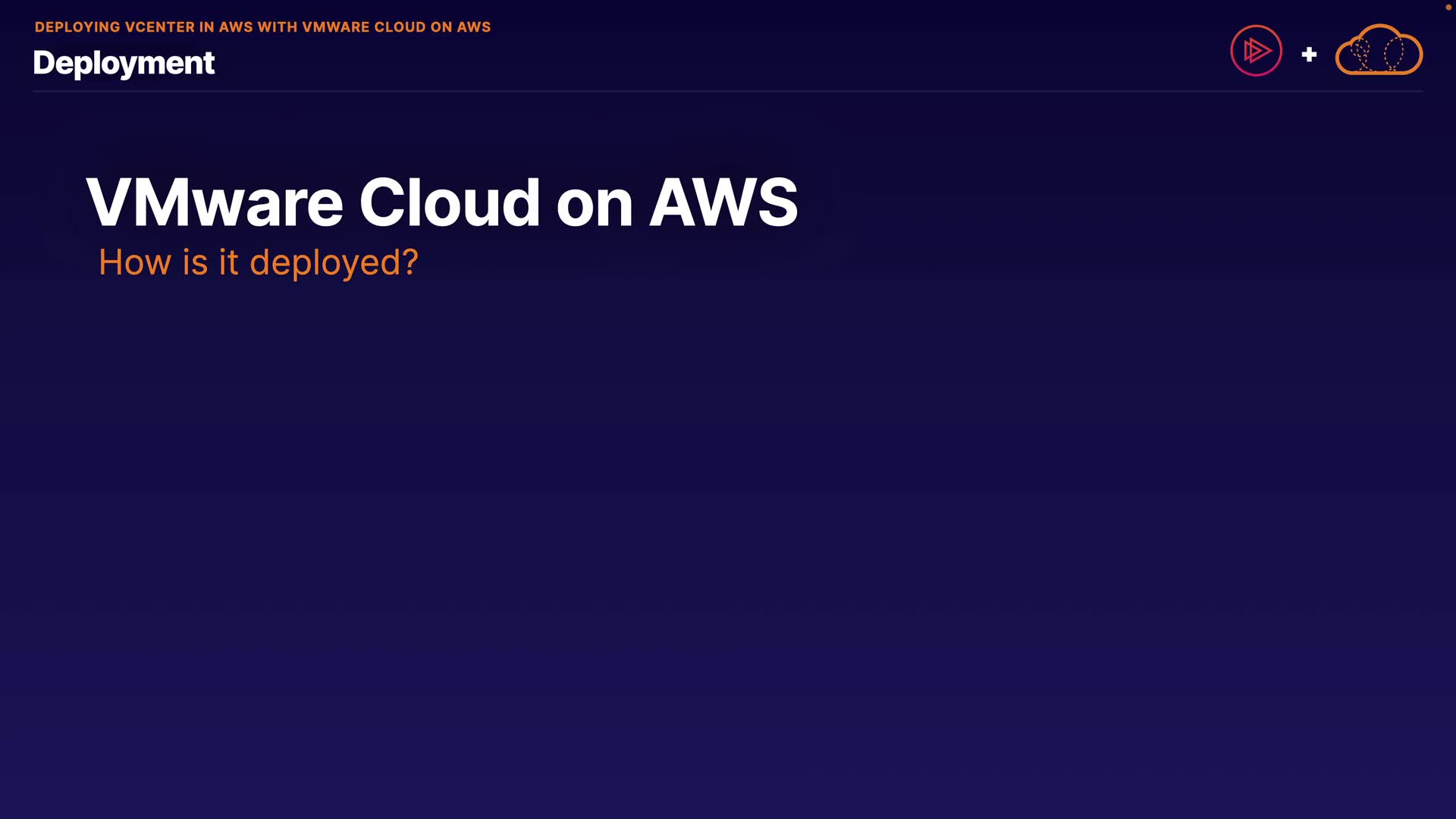Click the small orange dot in the corner
The width and height of the screenshot is (1456, 819).
[x=1448, y=7]
